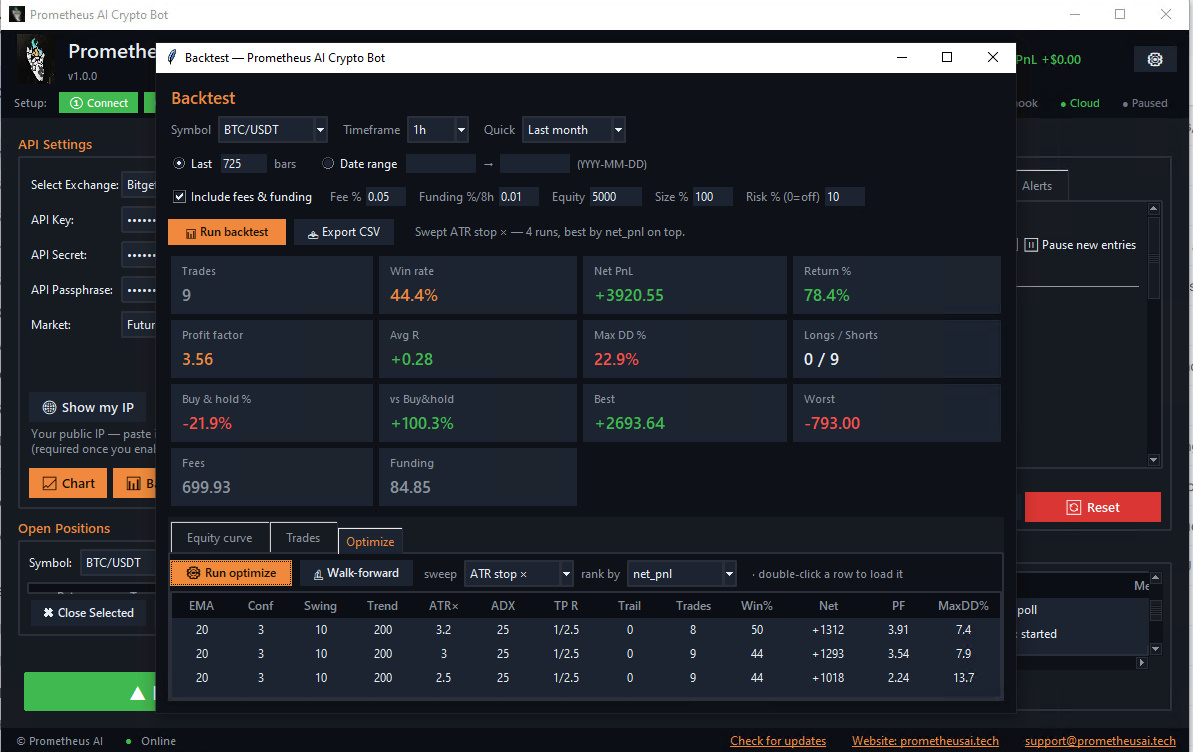Viewport: 1193px width, 752px height.
Task: Click the Net column header
Action: (829, 606)
